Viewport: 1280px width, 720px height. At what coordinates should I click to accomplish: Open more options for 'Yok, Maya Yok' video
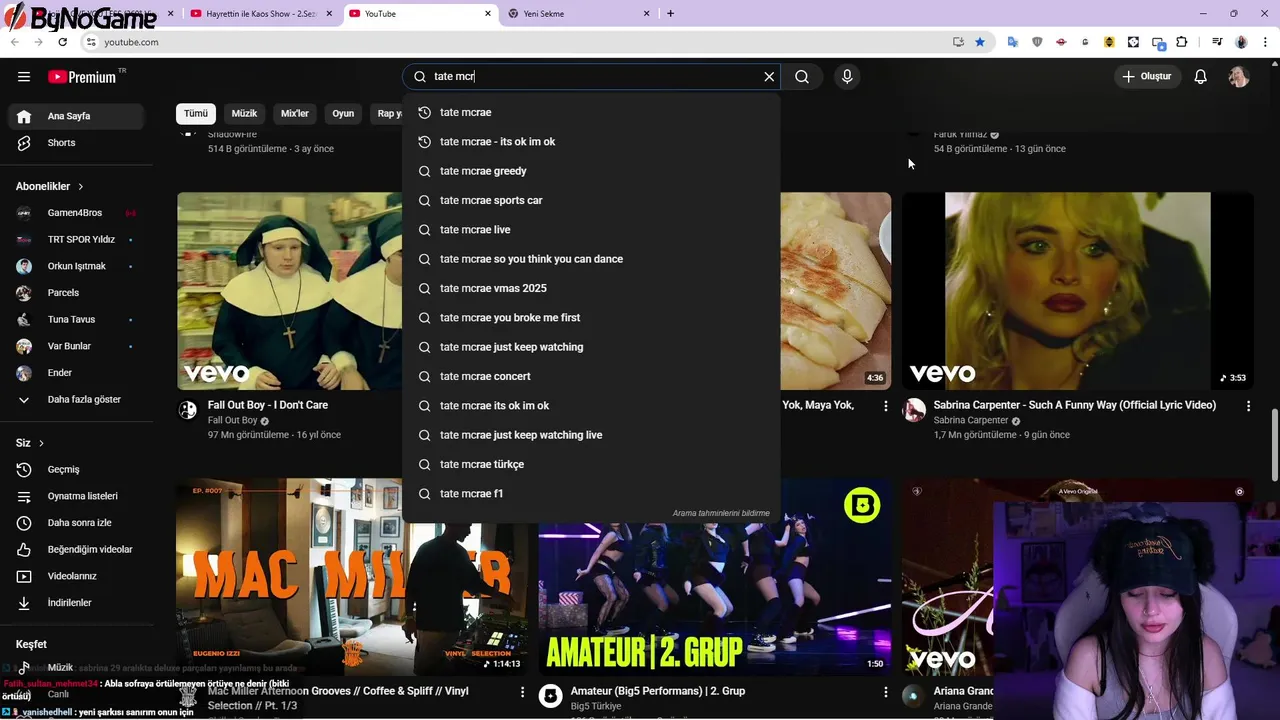pos(885,406)
